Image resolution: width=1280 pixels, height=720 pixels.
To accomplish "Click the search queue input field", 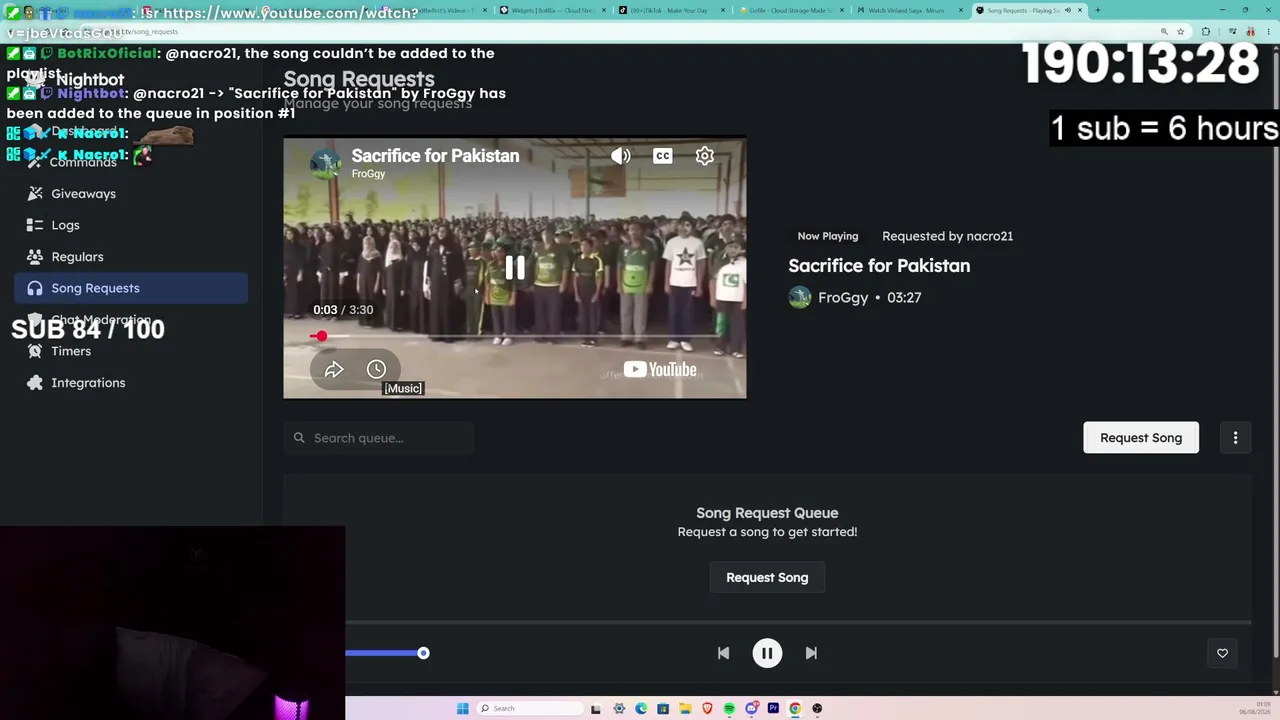I will coord(378,438).
